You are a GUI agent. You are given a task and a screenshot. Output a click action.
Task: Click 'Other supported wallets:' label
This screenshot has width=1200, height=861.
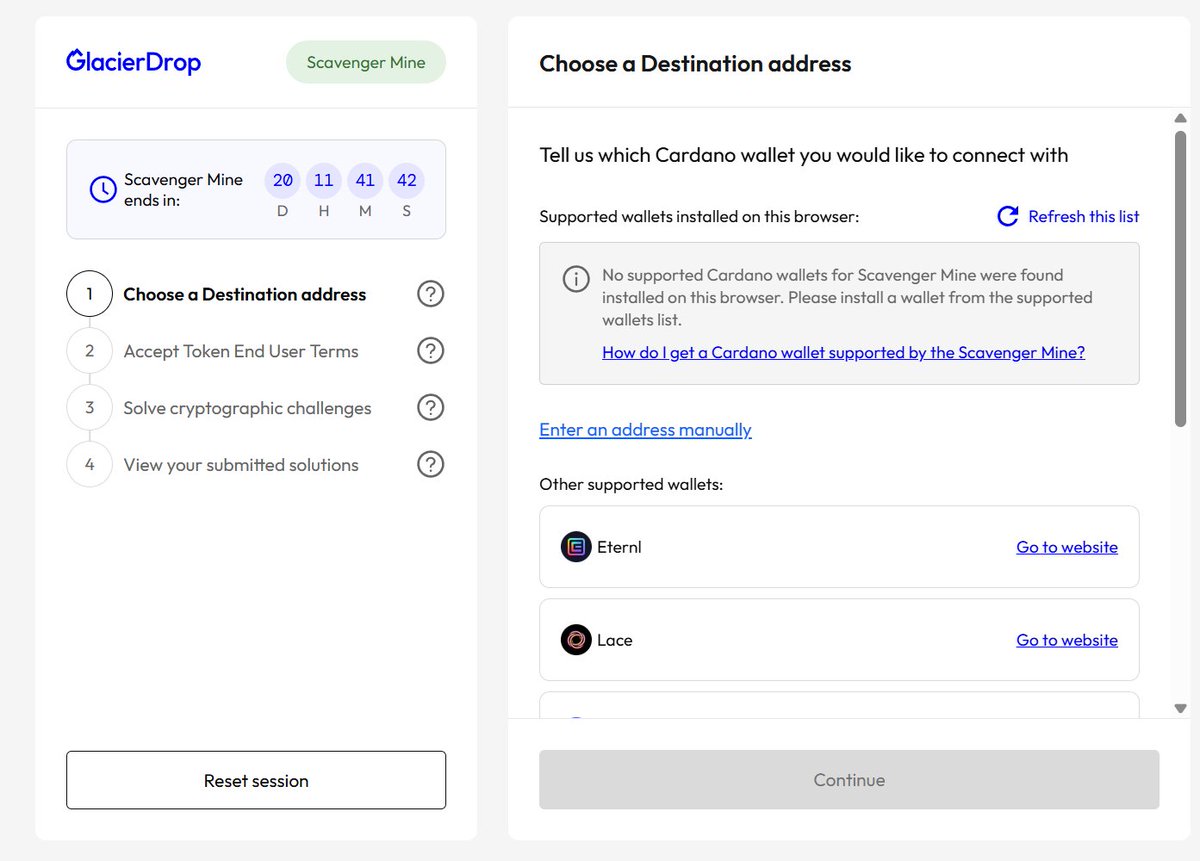[x=631, y=485]
